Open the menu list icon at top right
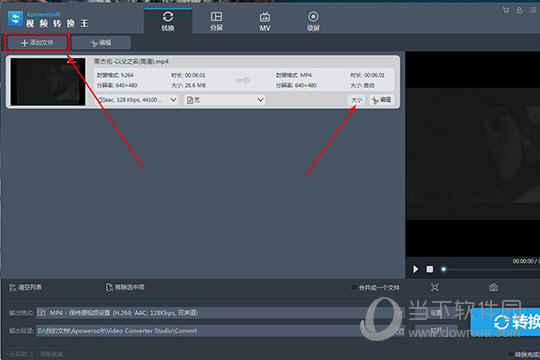The image size is (540, 360). coord(533,10)
